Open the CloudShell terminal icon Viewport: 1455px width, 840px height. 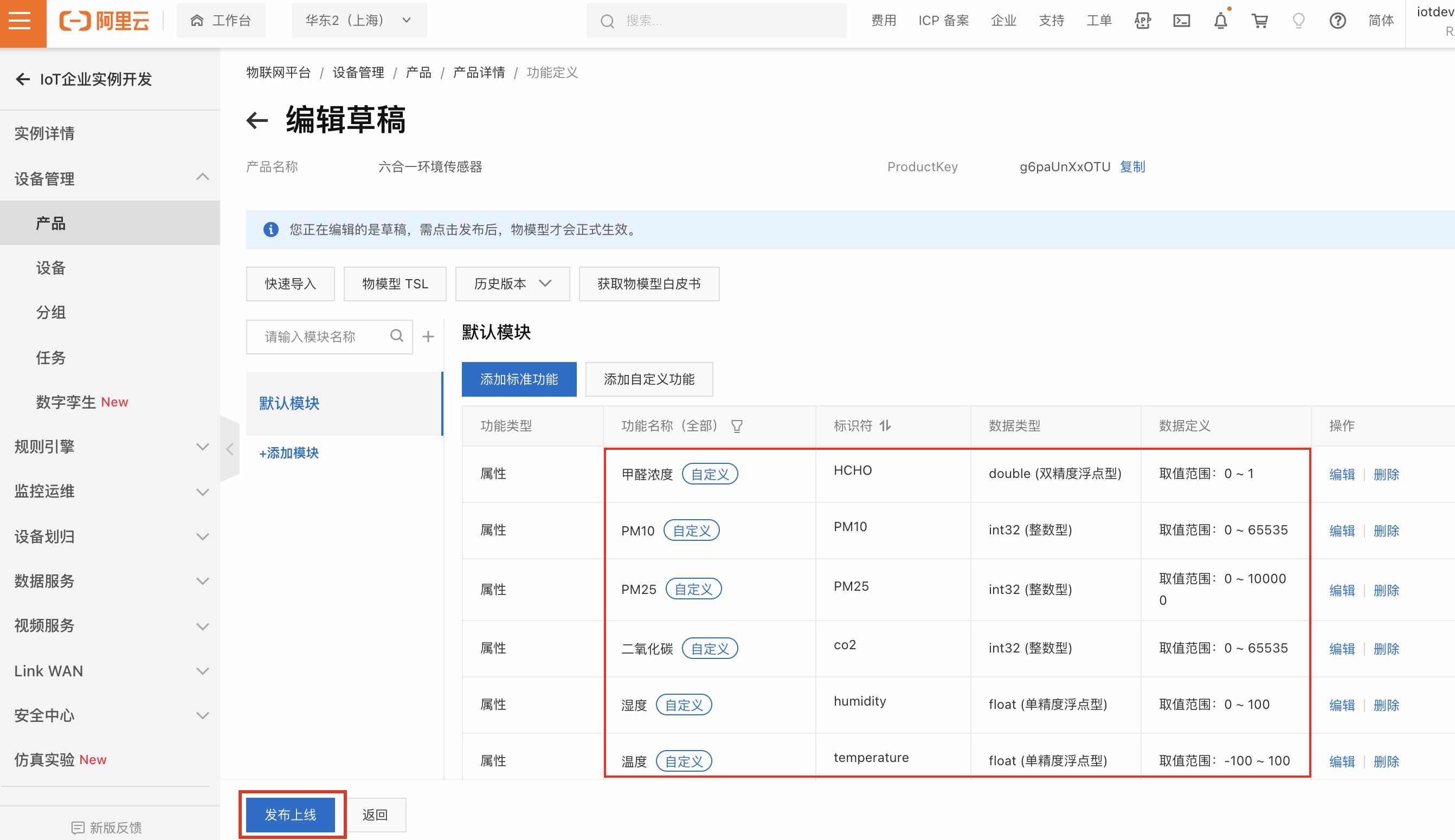pos(1182,21)
